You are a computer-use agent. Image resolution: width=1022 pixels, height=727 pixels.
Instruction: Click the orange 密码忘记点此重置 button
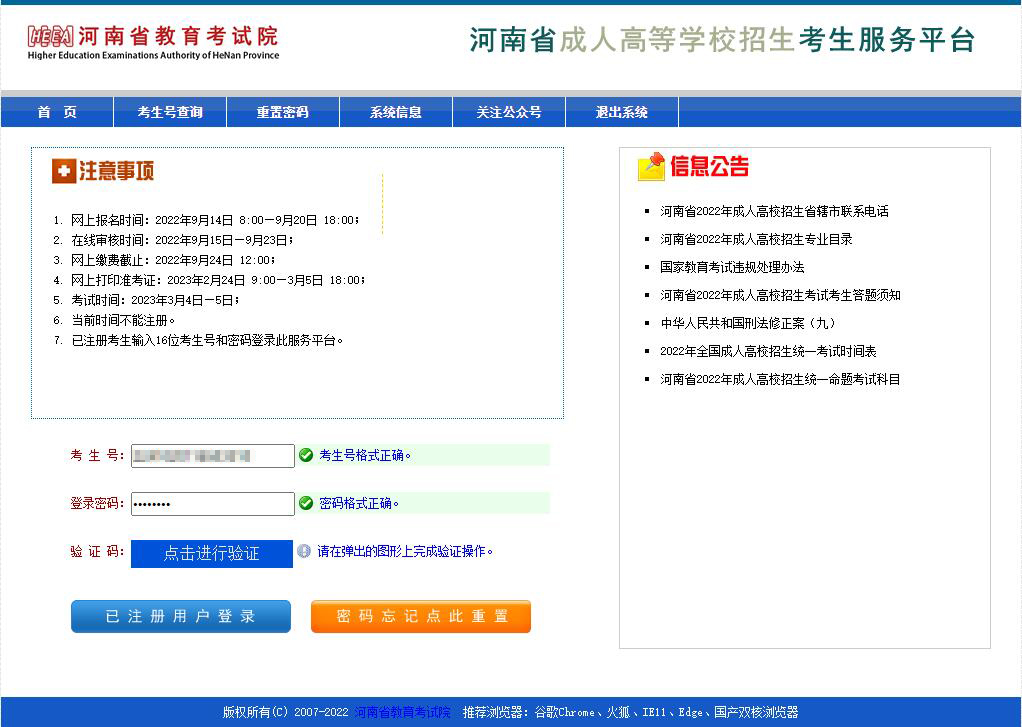pyautogui.click(x=421, y=617)
